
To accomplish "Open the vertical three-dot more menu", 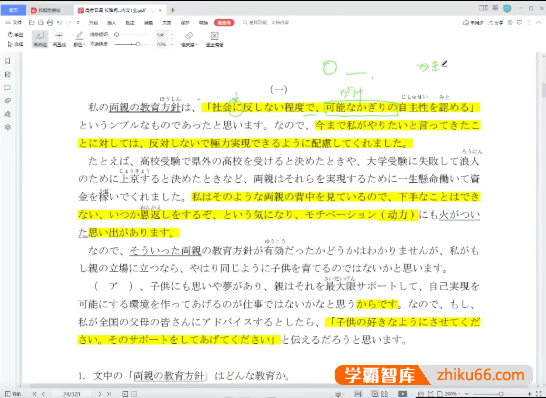I will click(529, 23).
